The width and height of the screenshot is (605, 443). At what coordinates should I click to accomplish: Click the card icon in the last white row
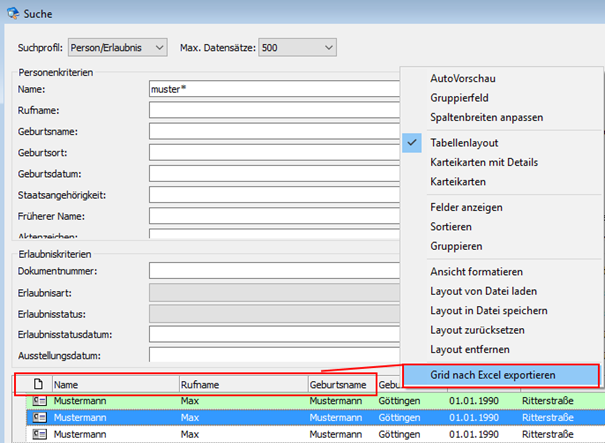click(41, 434)
